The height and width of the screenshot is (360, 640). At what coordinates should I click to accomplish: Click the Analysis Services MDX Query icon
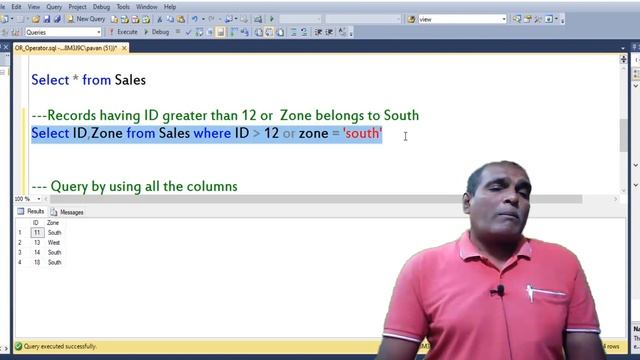[x=125, y=19]
